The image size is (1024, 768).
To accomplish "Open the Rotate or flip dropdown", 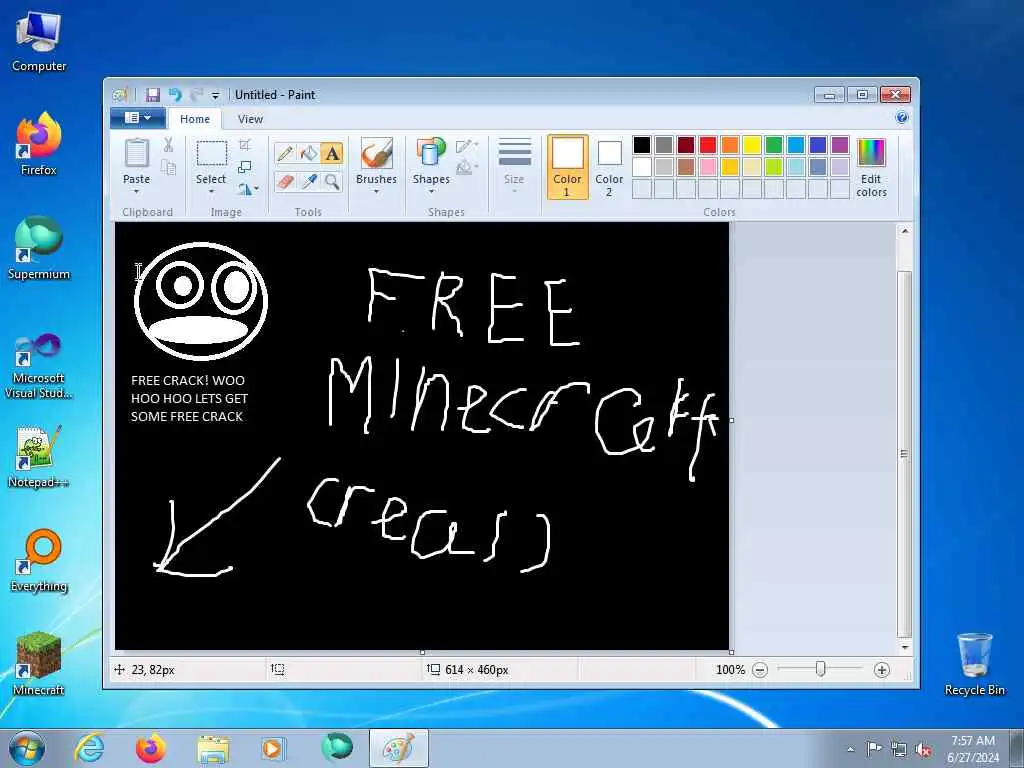I will pyautogui.click(x=248, y=189).
